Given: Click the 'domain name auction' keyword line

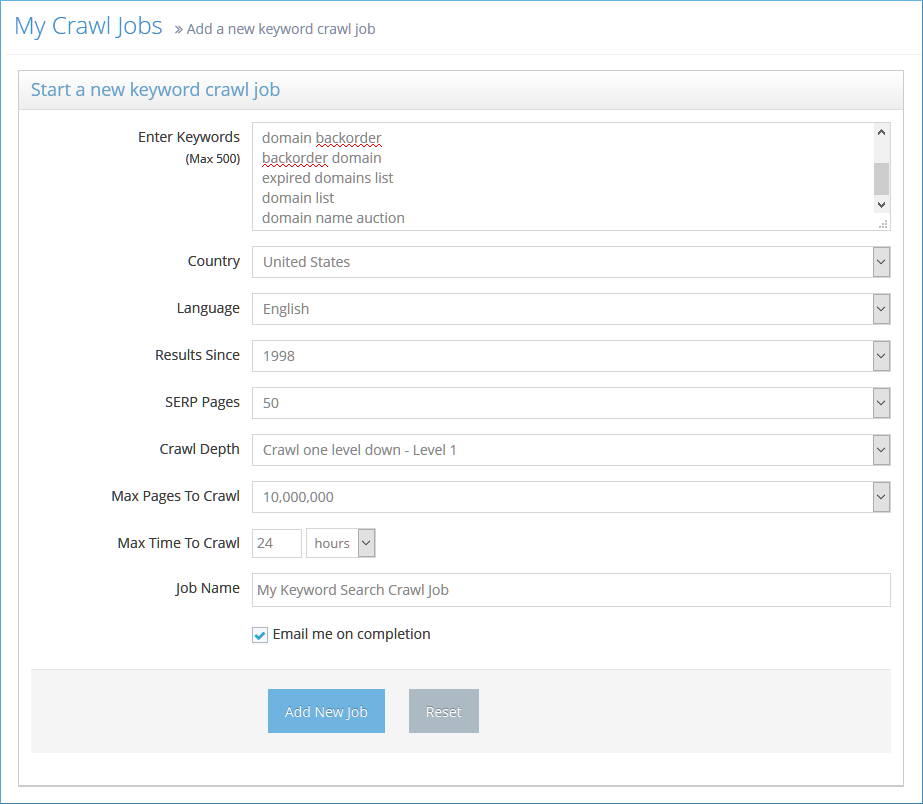Looking at the screenshot, I should (x=333, y=218).
